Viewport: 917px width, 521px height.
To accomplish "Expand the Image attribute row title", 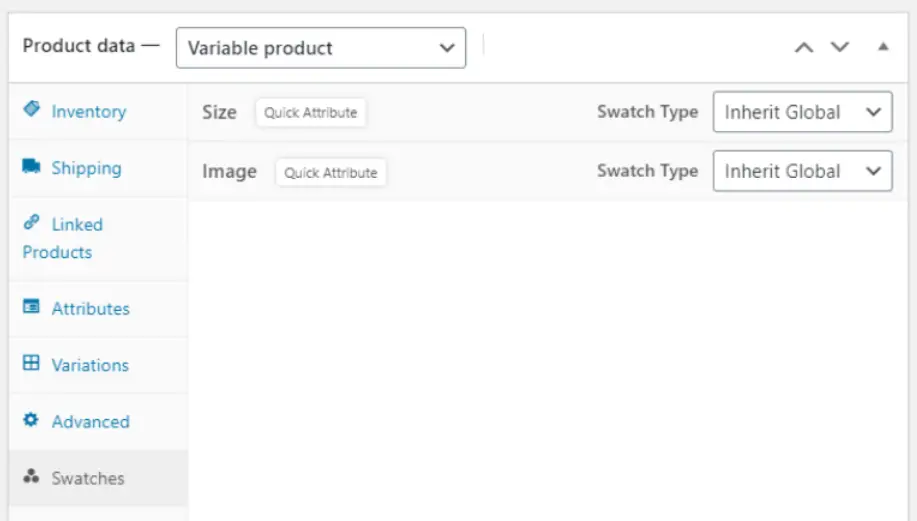I will [229, 171].
